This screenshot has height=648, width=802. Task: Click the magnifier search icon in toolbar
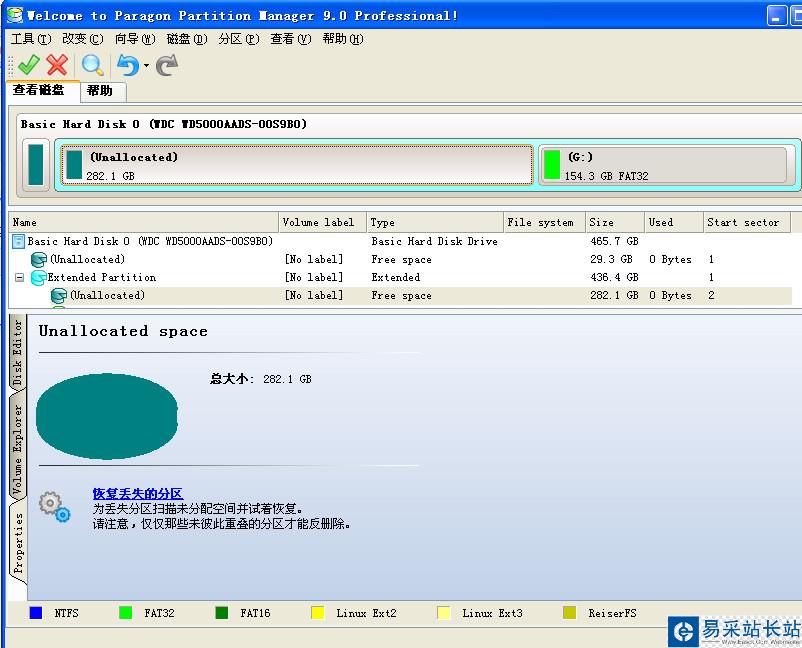point(93,65)
